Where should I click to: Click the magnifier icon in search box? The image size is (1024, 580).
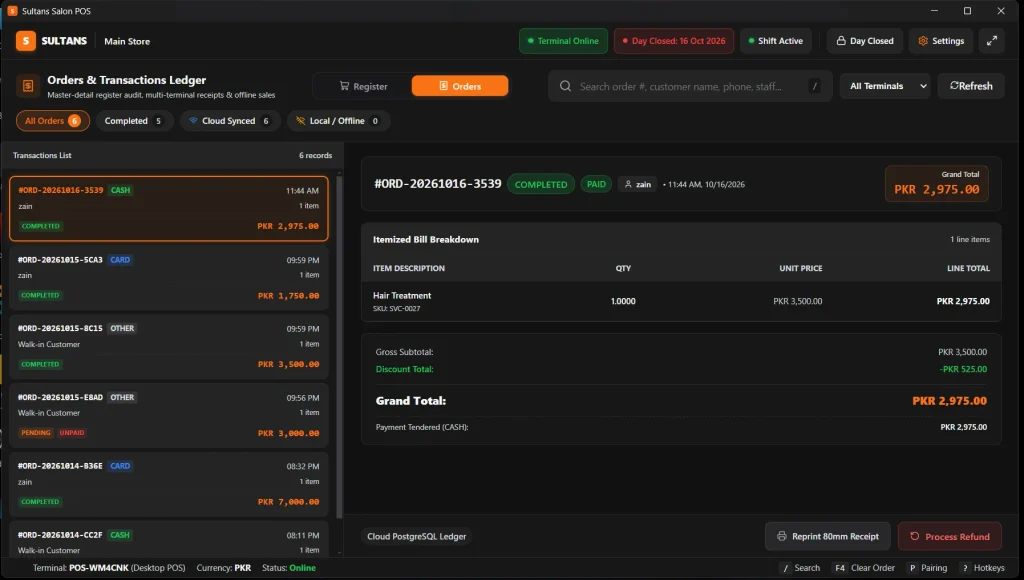point(566,86)
